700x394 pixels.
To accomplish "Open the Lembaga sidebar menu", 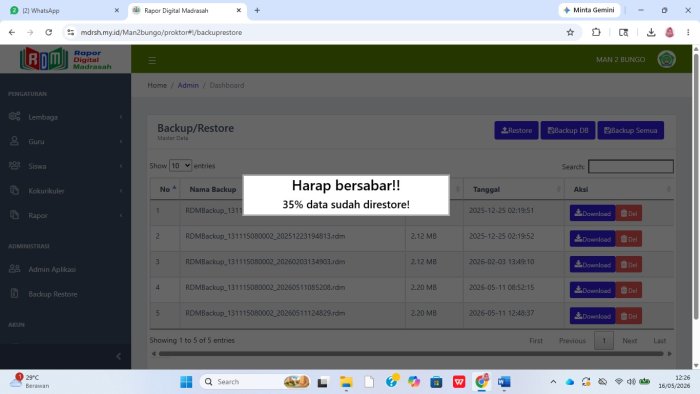I will [x=65, y=117].
